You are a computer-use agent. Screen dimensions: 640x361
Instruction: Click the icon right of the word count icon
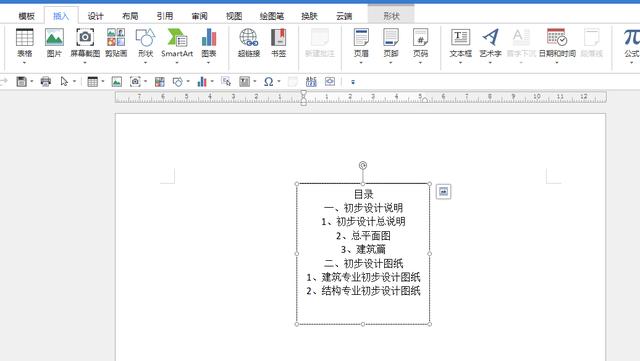click(x=330, y=82)
